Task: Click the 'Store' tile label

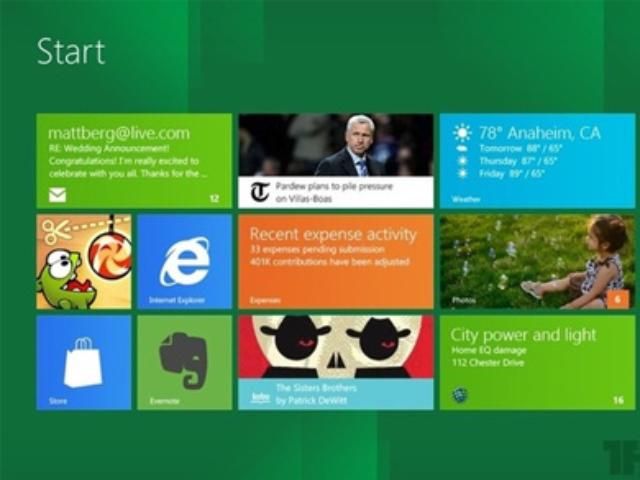Action: [58, 401]
